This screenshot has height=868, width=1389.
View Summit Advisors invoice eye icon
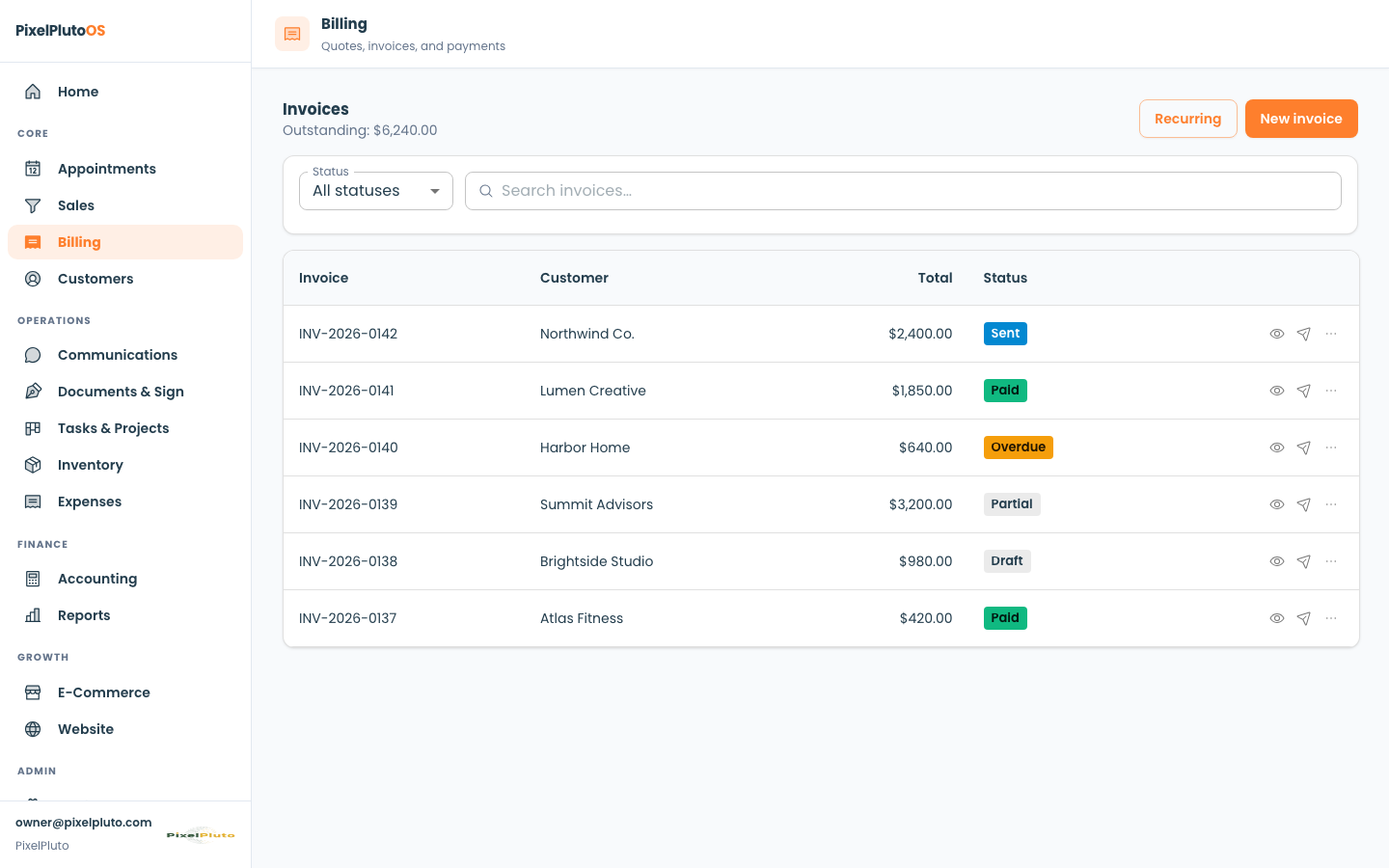pyautogui.click(x=1277, y=504)
